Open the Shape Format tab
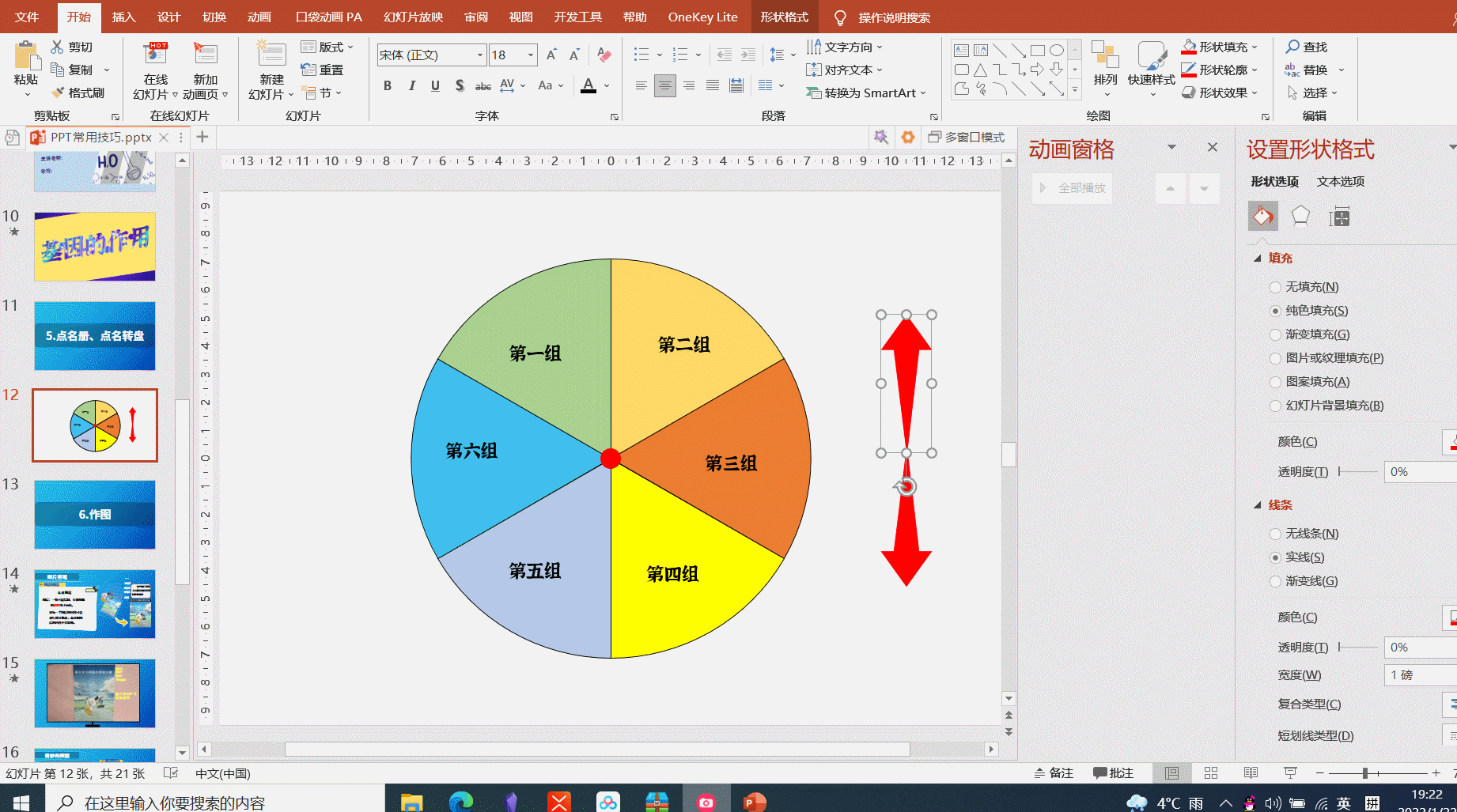Image resolution: width=1457 pixels, height=812 pixels. point(785,17)
